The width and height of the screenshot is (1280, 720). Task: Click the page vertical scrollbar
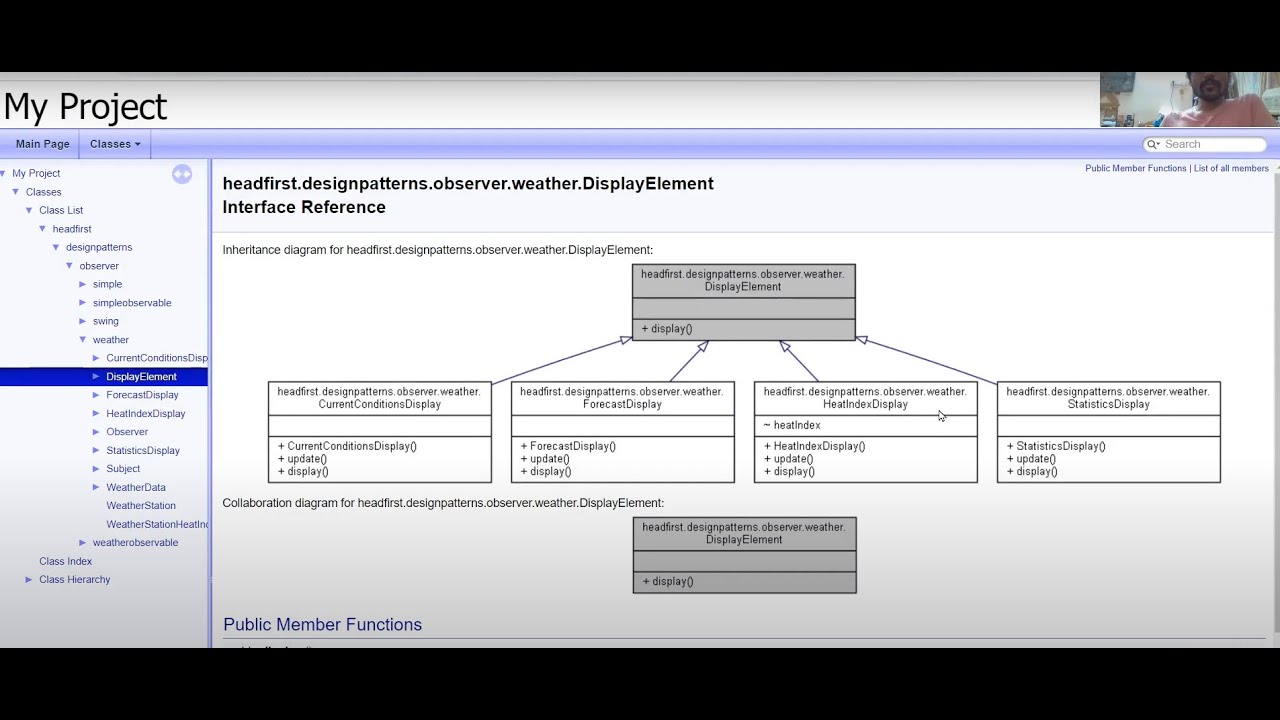(x=1276, y=404)
